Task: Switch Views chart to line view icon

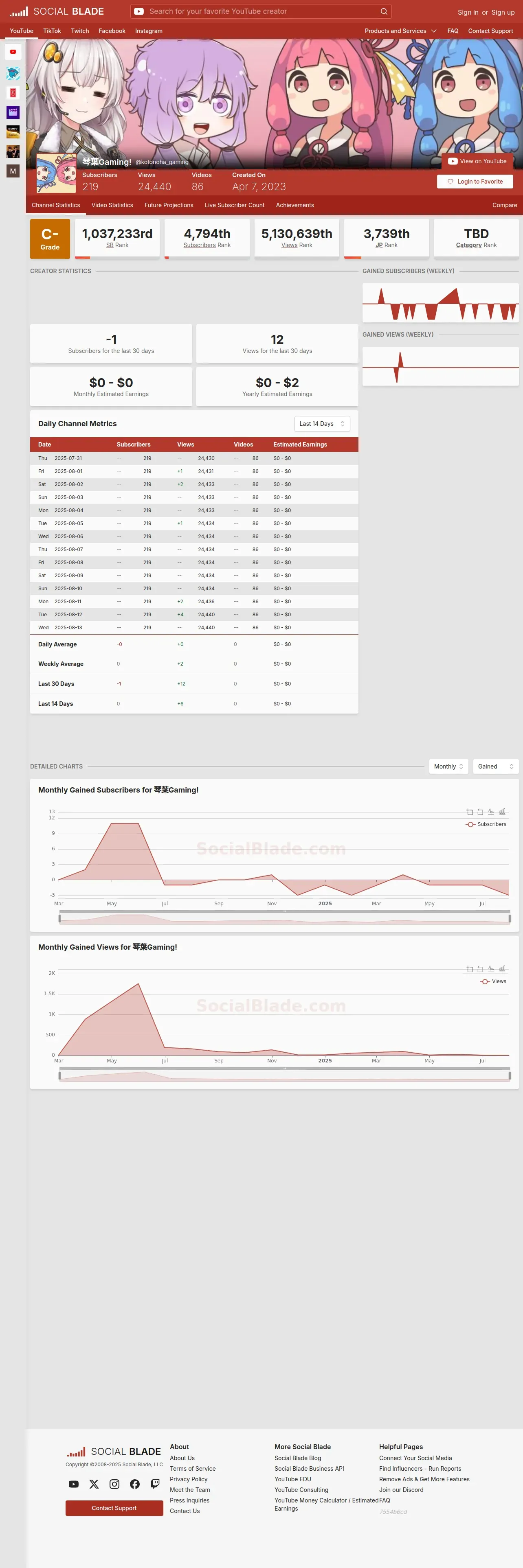Action: click(x=491, y=969)
